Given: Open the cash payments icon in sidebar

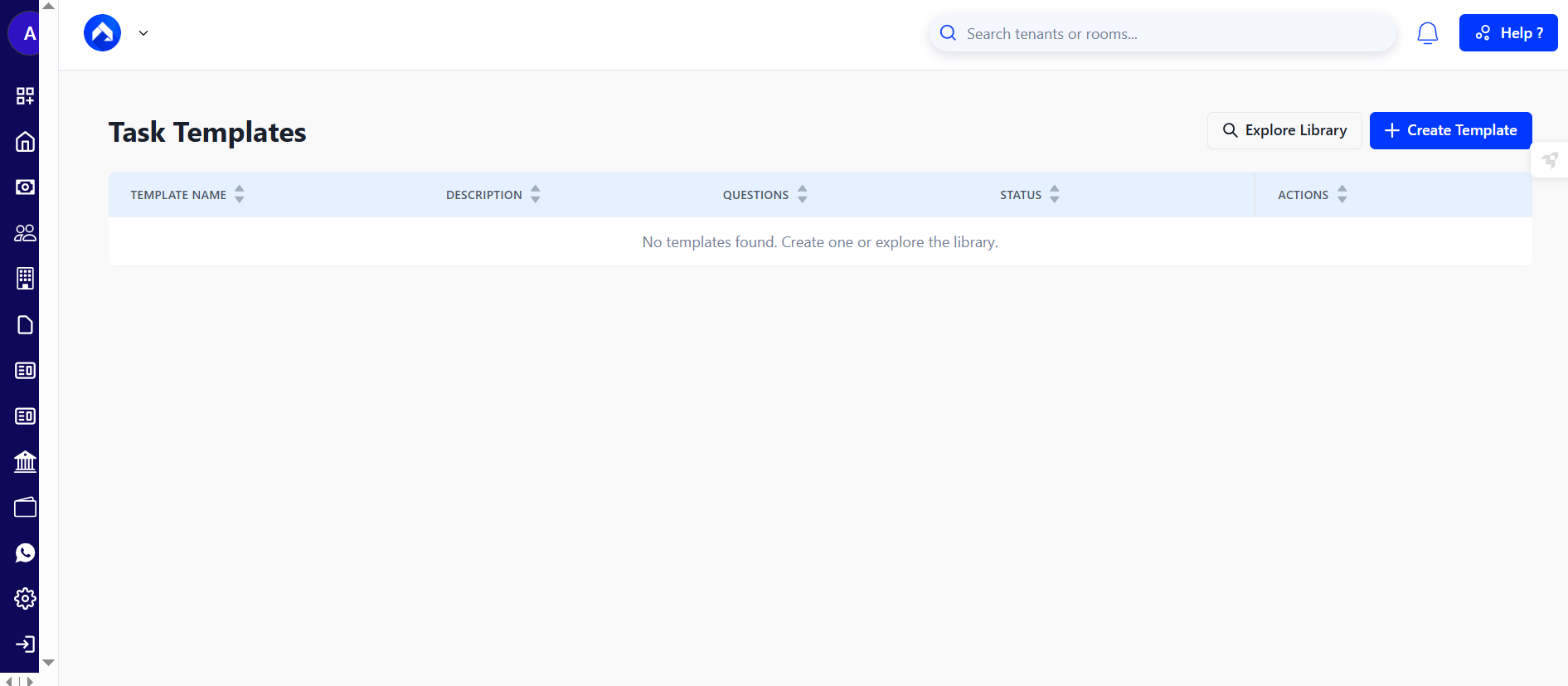Looking at the screenshot, I should 25,187.
